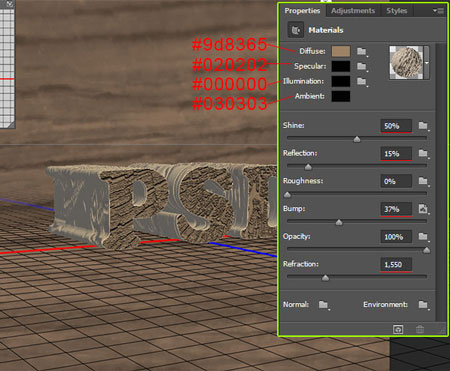
Task: Open the Illumination texture folder icon
Action: click(362, 81)
